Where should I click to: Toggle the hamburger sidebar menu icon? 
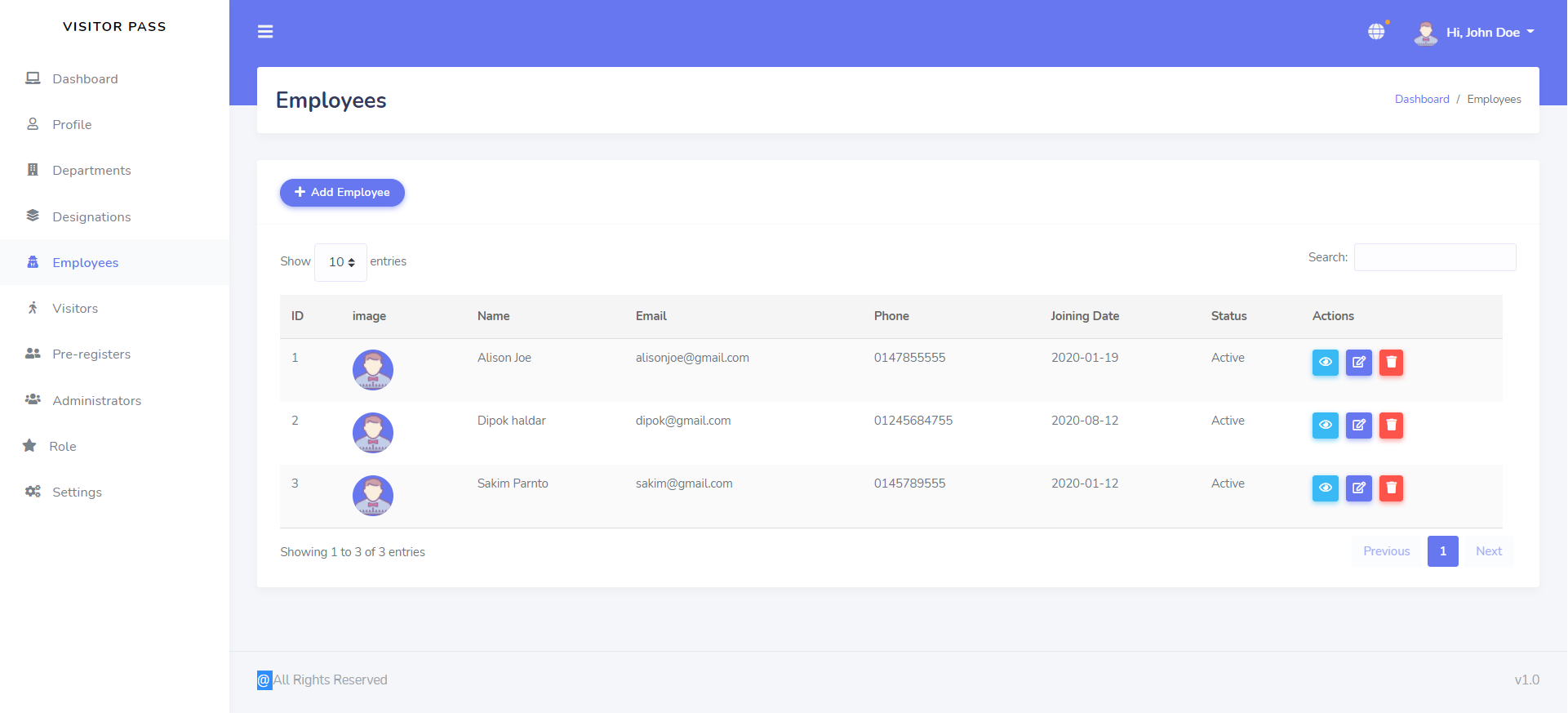pos(265,32)
